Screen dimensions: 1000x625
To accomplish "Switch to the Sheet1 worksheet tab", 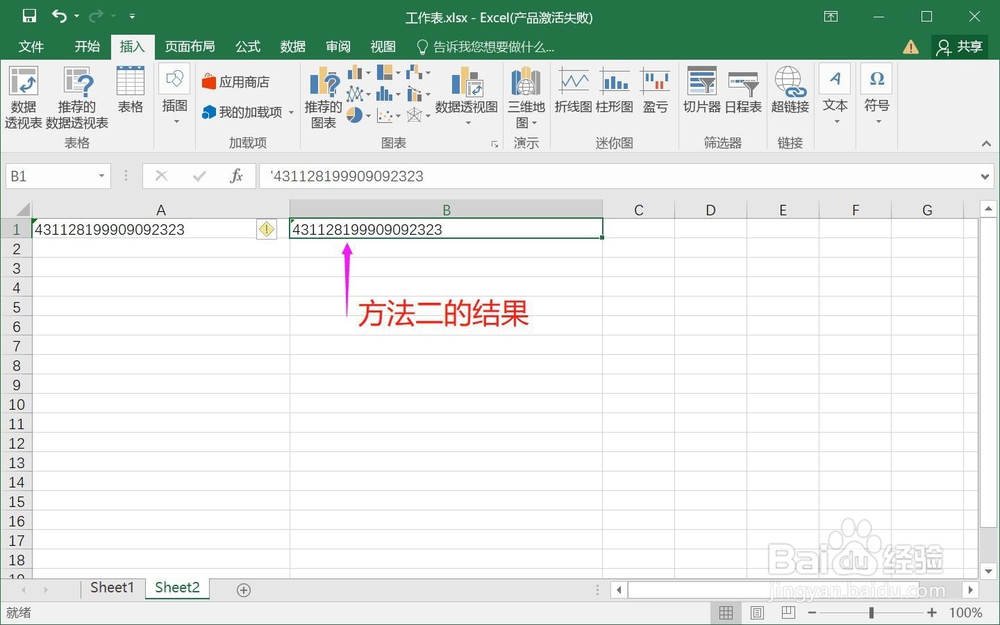I will pos(112,588).
